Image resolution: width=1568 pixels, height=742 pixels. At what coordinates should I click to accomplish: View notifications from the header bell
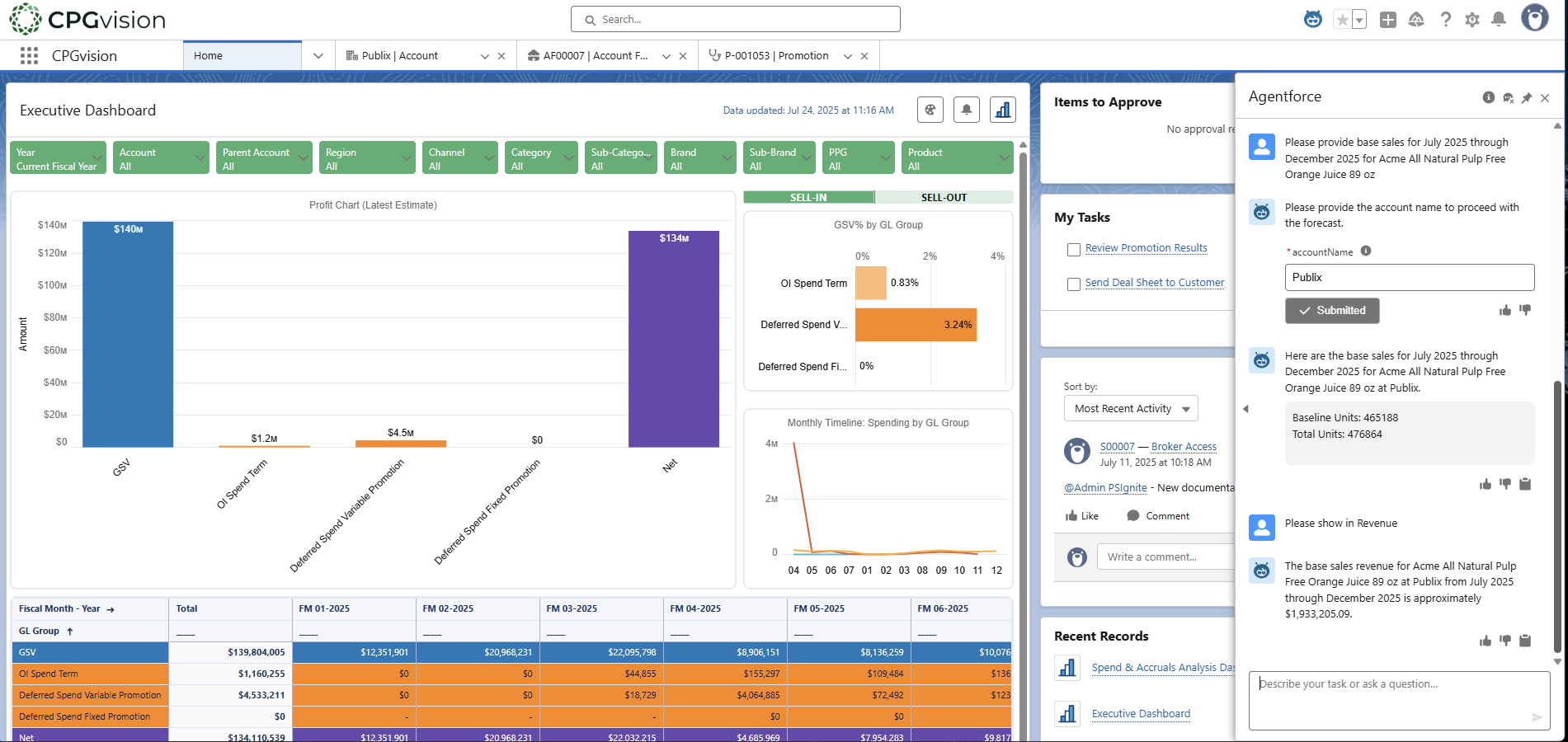point(1499,19)
